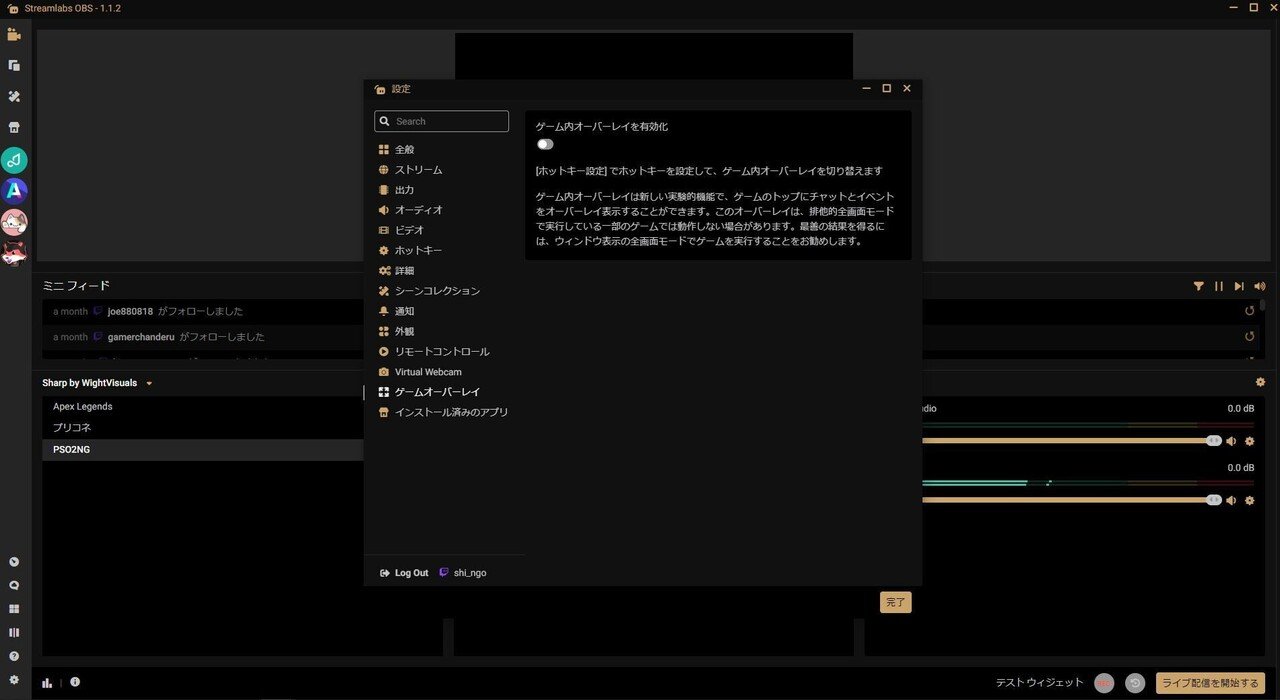Open performance metrics via bottom-left chart icon
This screenshot has height=700, width=1280.
[x=47, y=681]
